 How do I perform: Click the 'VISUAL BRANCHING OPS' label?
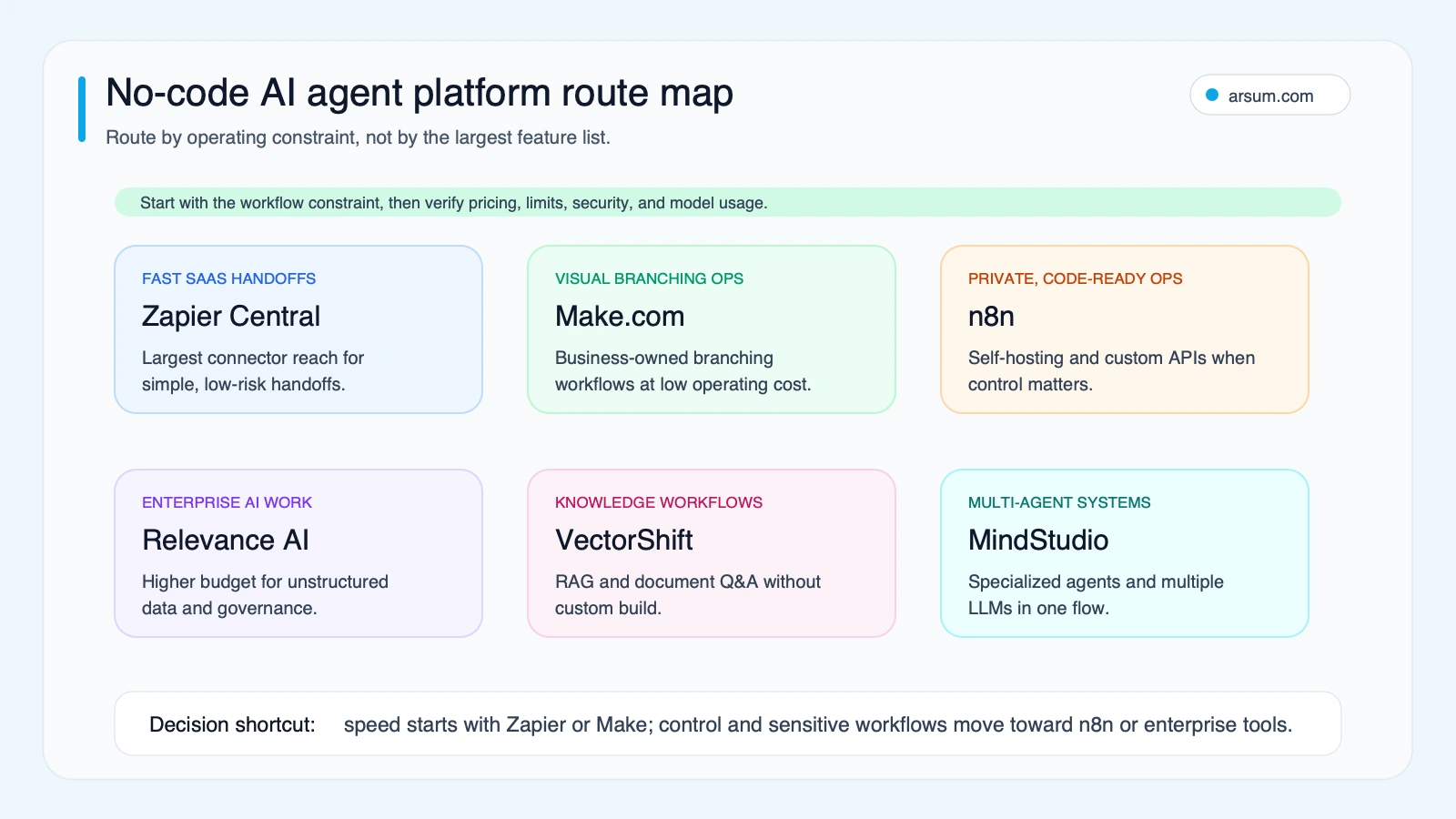click(649, 278)
